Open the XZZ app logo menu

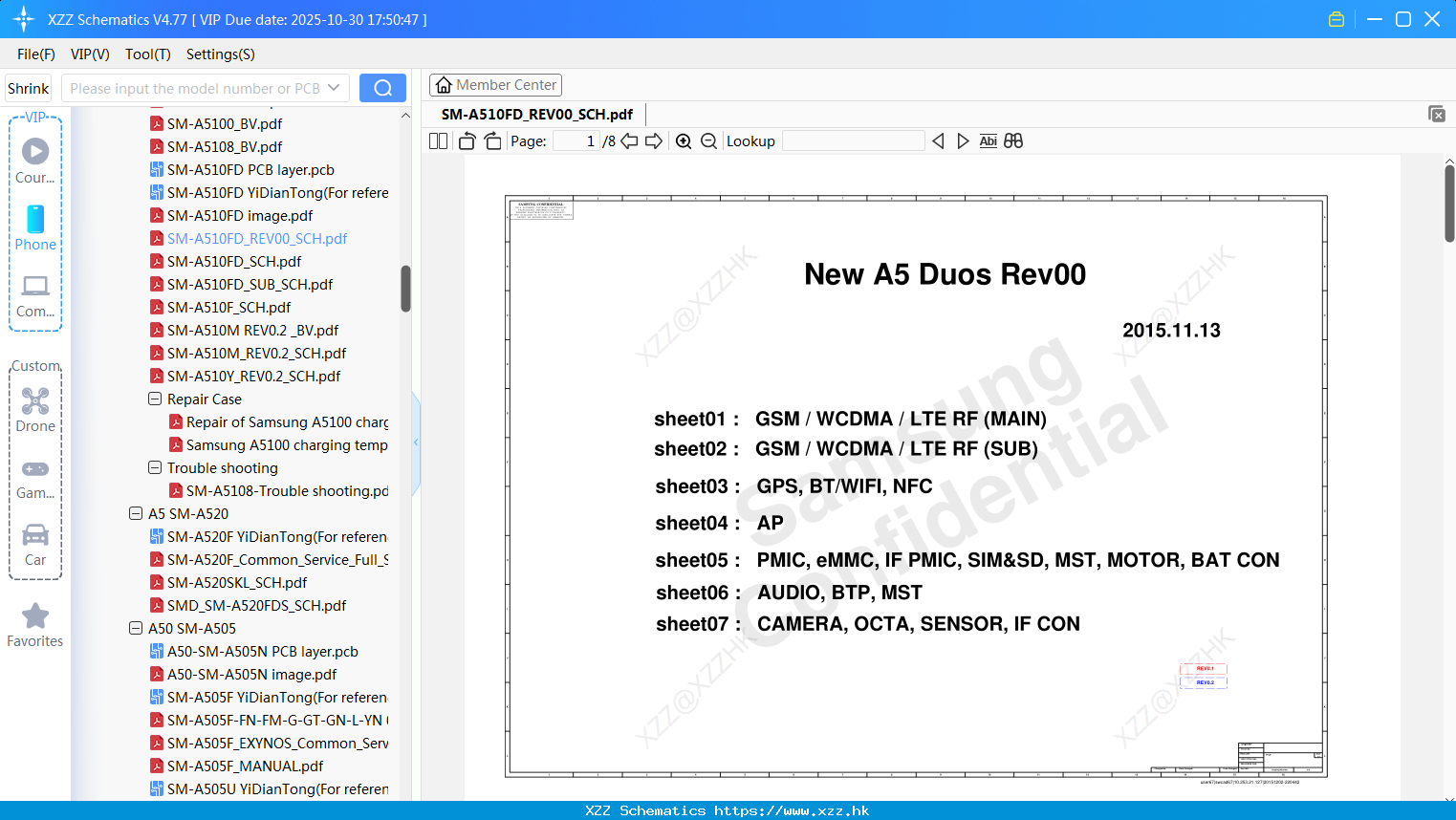click(x=24, y=19)
